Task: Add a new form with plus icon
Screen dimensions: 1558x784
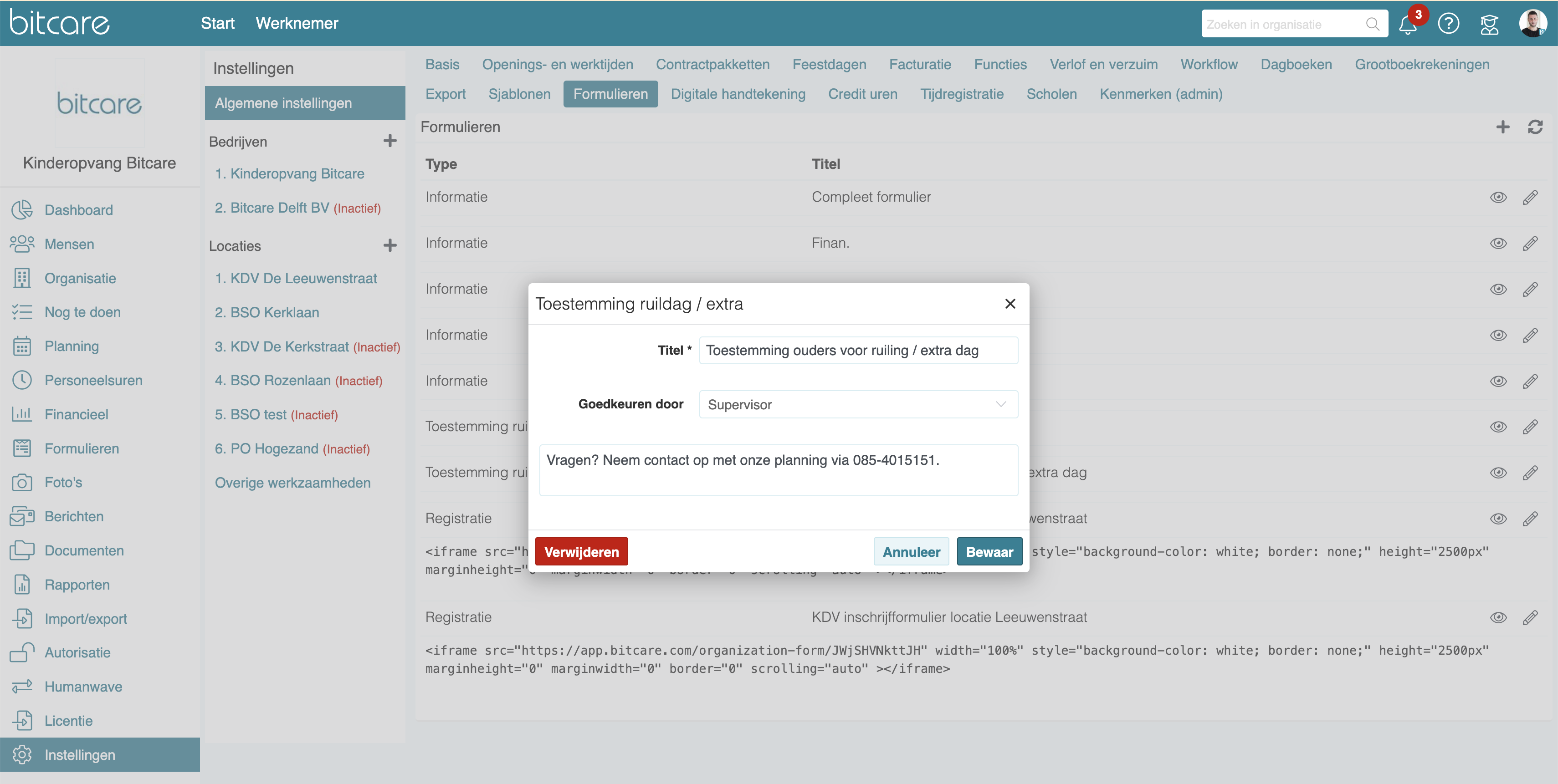Action: pos(1502,127)
